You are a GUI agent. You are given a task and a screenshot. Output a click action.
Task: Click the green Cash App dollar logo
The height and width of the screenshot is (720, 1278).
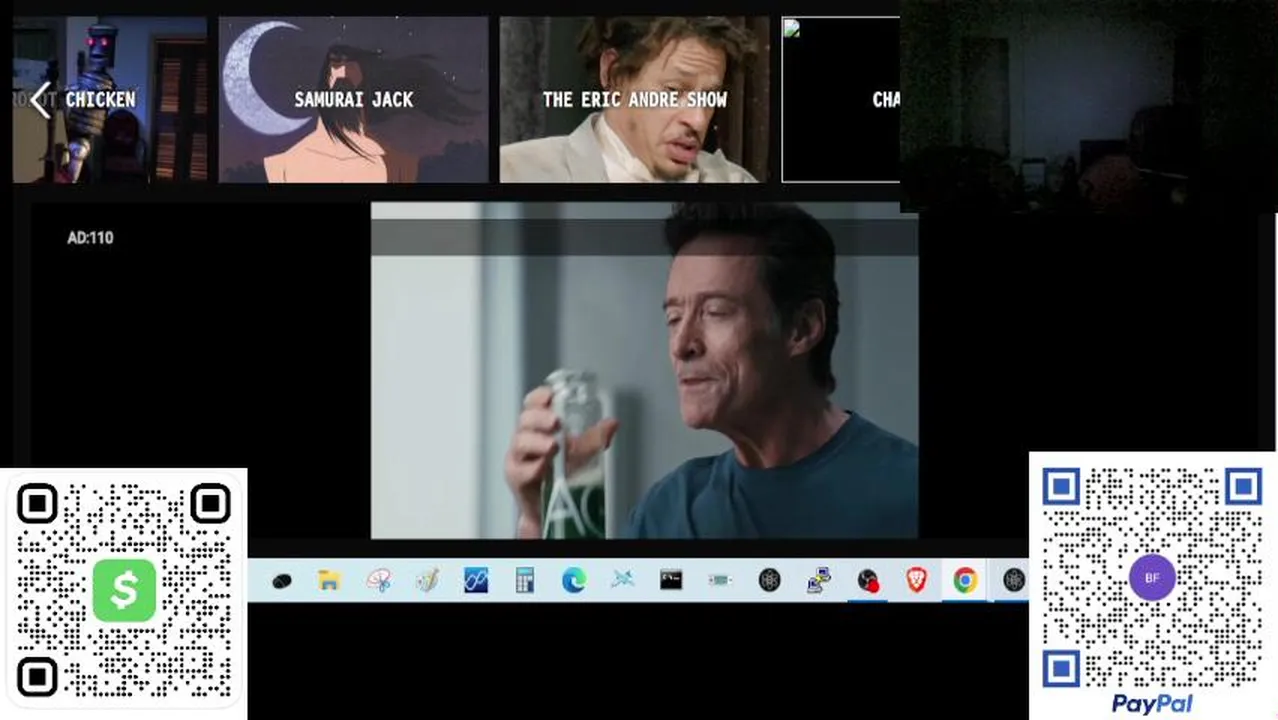point(124,590)
